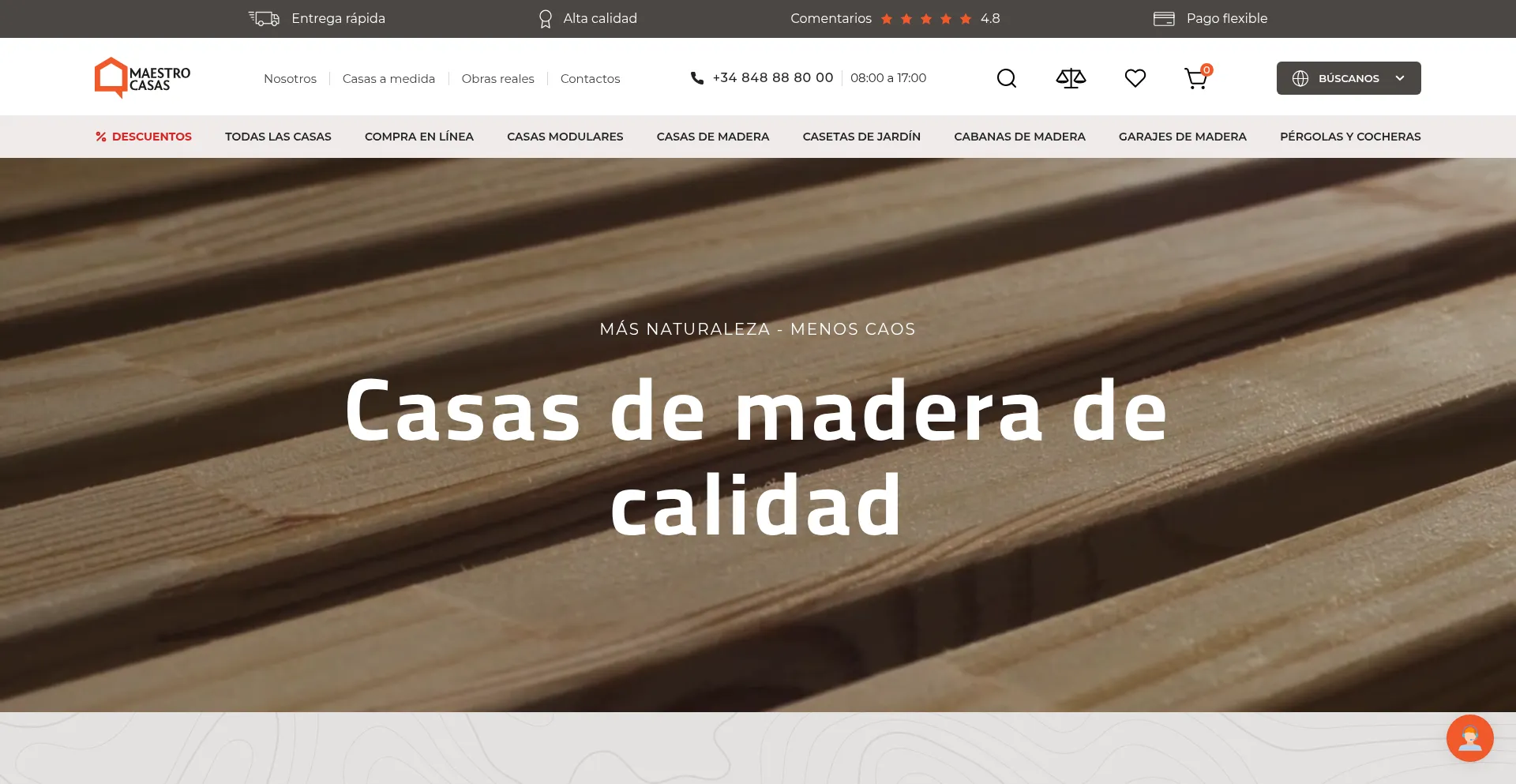Click the chevron arrow in BÚSCANOS button
This screenshot has height=784, width=1516.
[x=1400, y=78]
